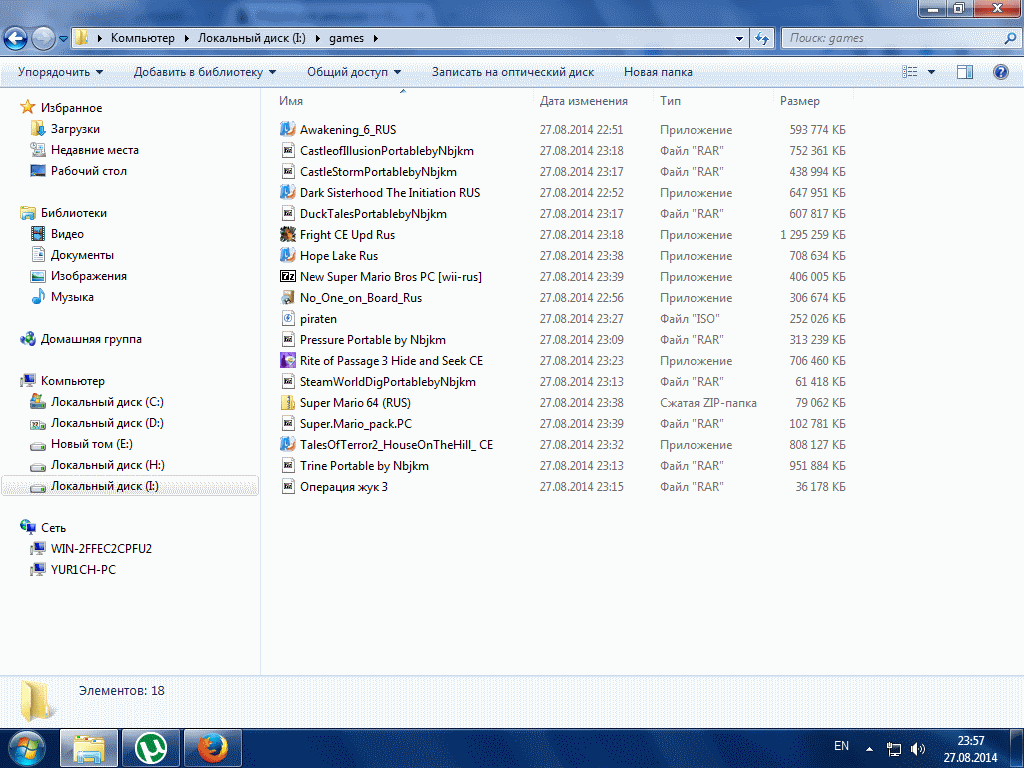Show hidden tray icons arrow

[869, 749]
